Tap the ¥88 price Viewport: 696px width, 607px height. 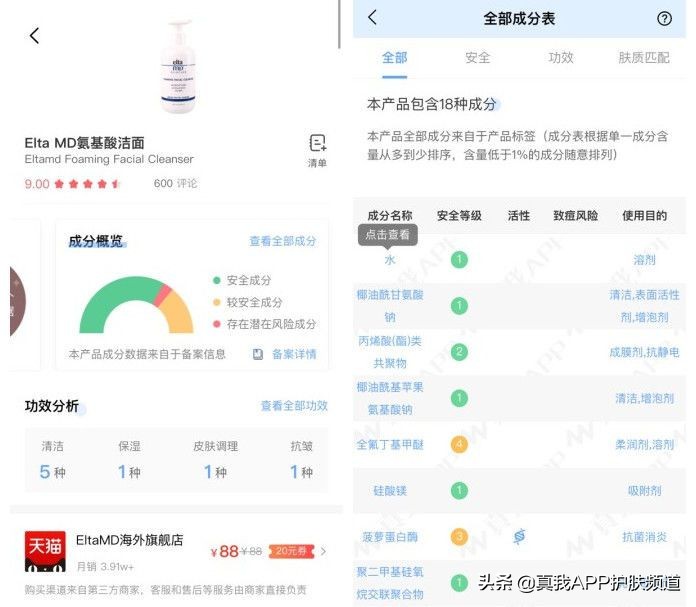225,551
